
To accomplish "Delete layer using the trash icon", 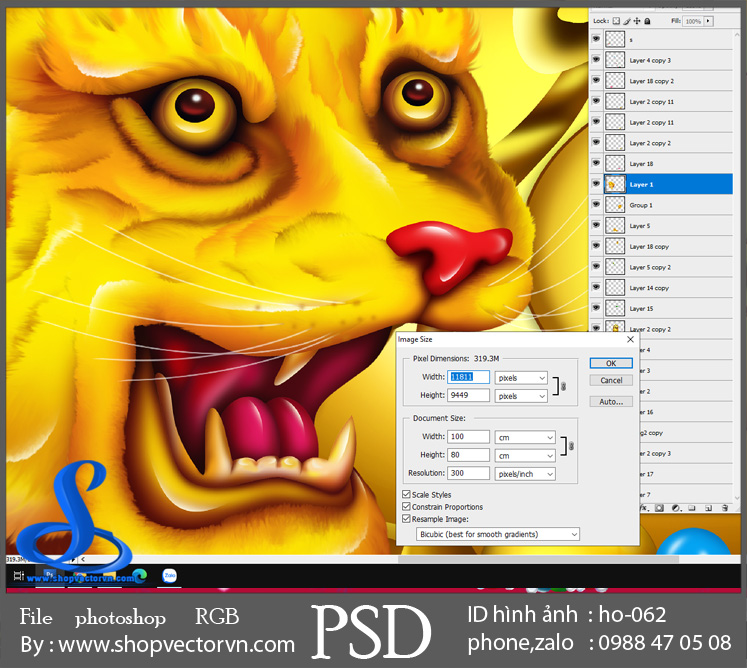I will (725, 508).
